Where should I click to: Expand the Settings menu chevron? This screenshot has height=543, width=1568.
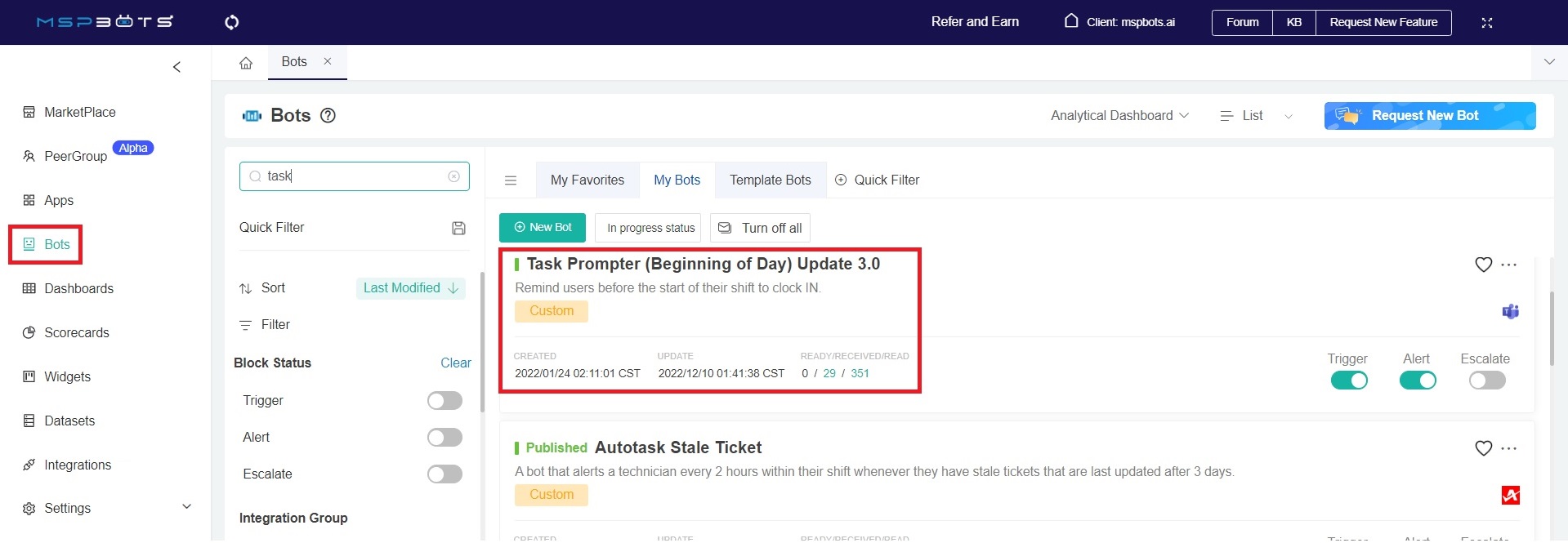click(186, 507)
